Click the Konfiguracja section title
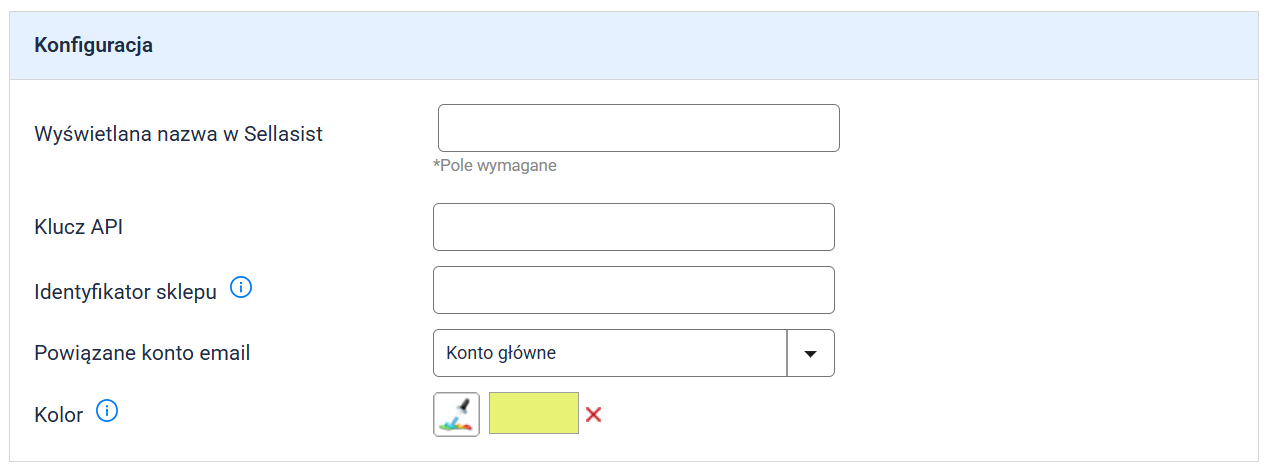Image resolution: width=1273 pixels, height=476 pixels. (x=93, y=45)
